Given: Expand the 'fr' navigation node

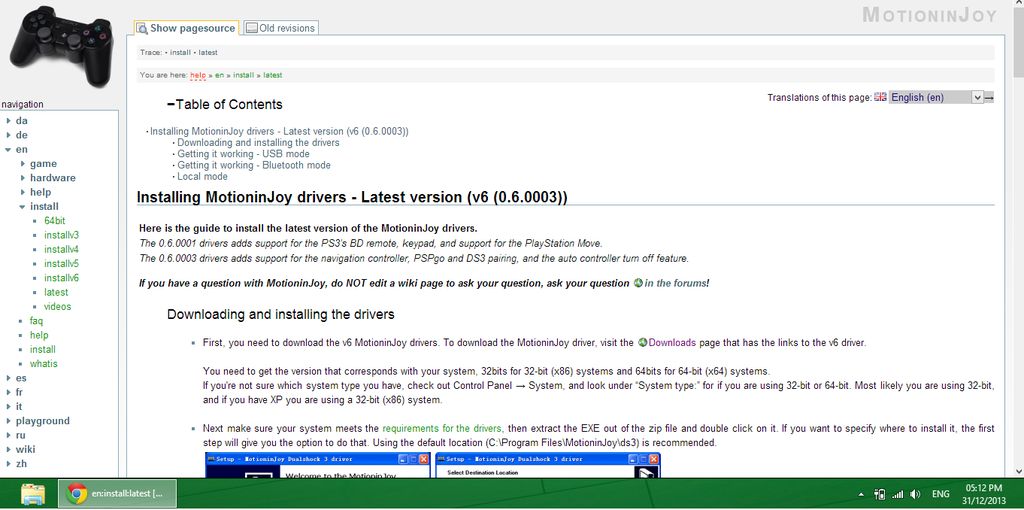Looking at the screenshot, I should point(8,392).
